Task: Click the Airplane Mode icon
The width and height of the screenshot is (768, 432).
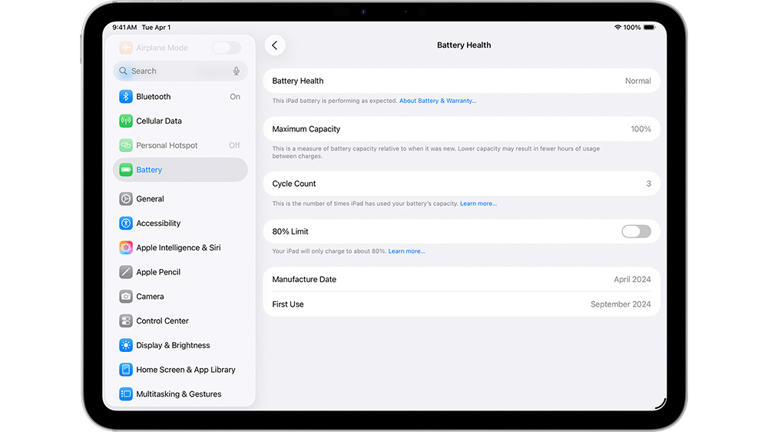Action: [x=126, y=48]
